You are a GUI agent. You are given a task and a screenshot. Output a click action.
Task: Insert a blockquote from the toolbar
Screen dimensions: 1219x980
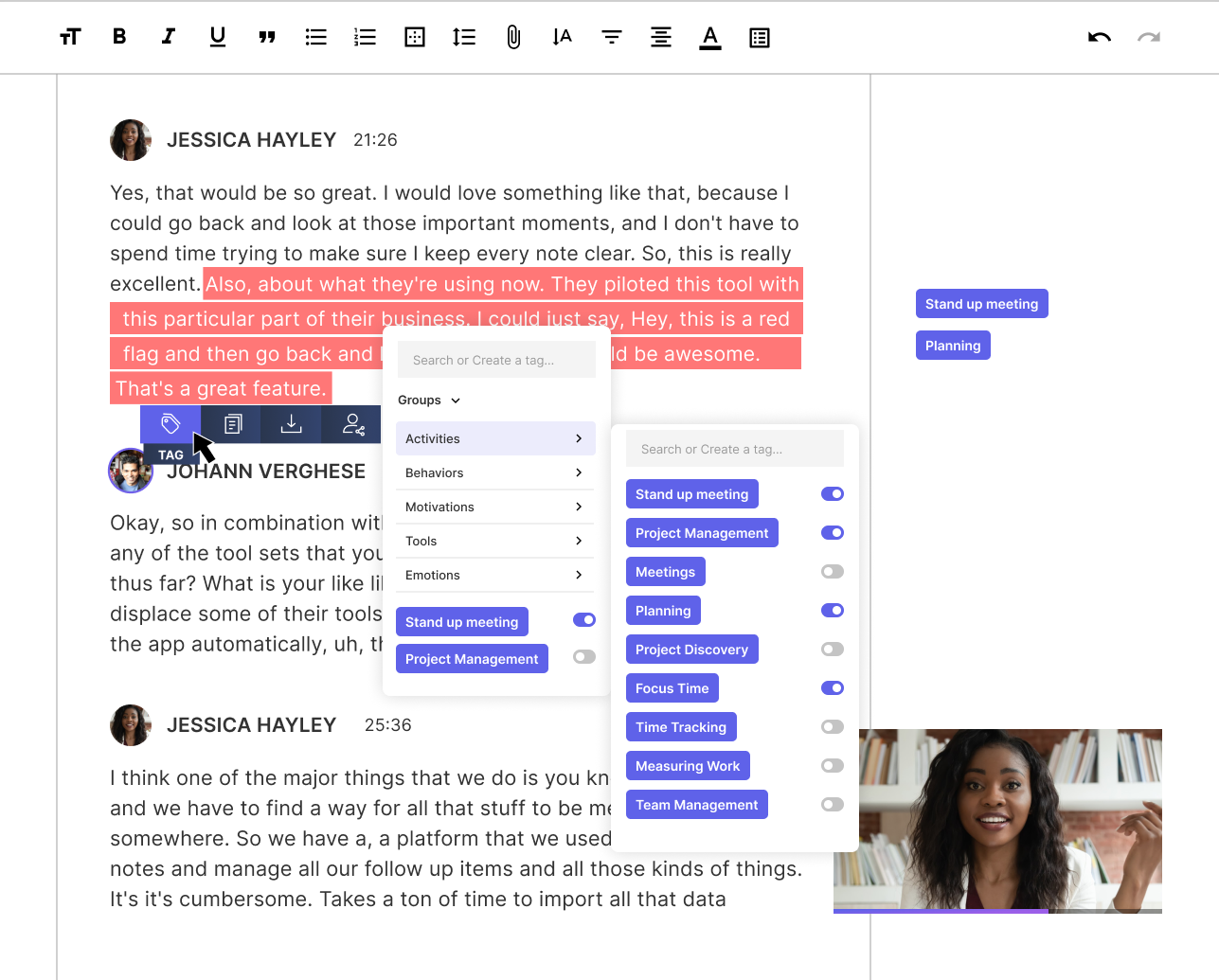pos(267,37)
